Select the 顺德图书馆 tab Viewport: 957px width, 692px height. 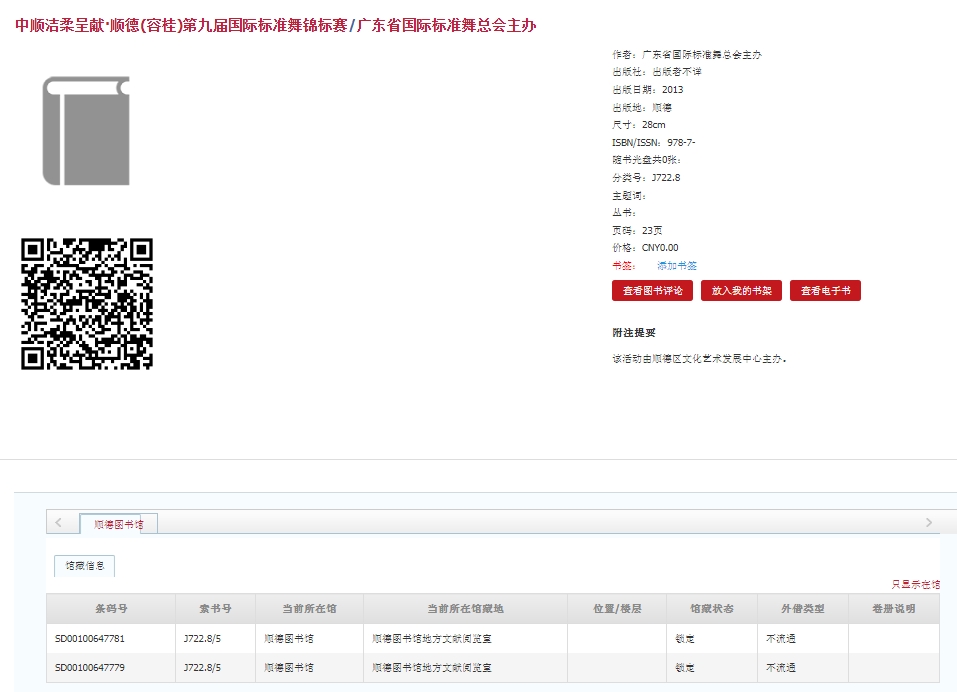[118, 524]
